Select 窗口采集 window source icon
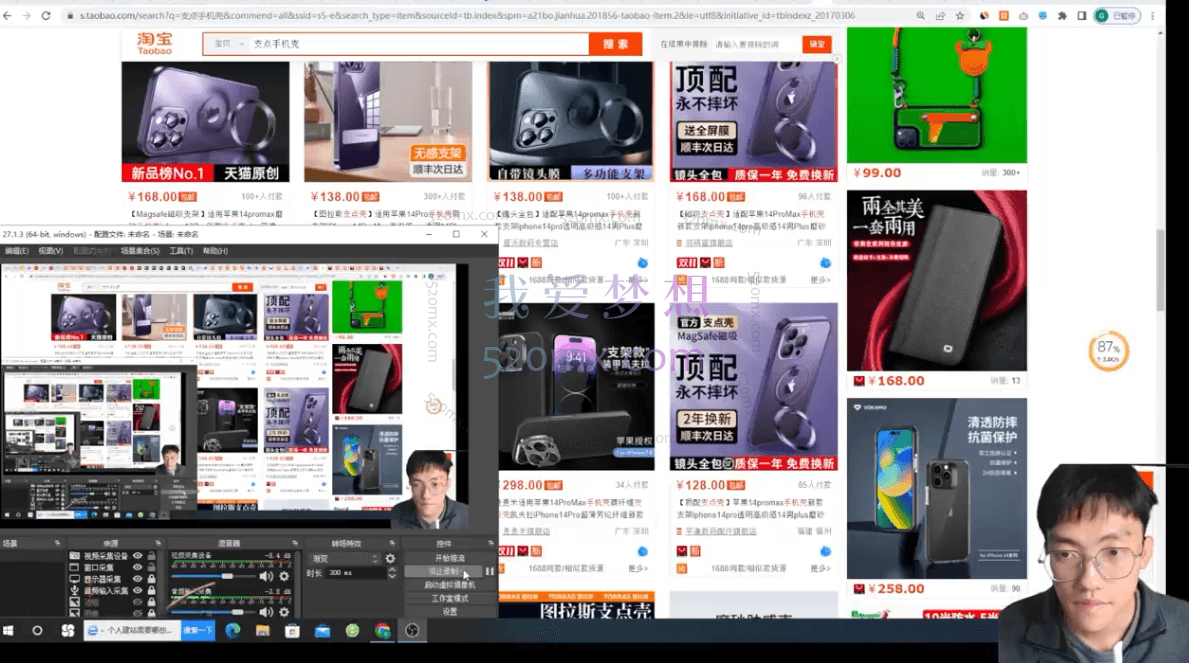 point(74,567)
